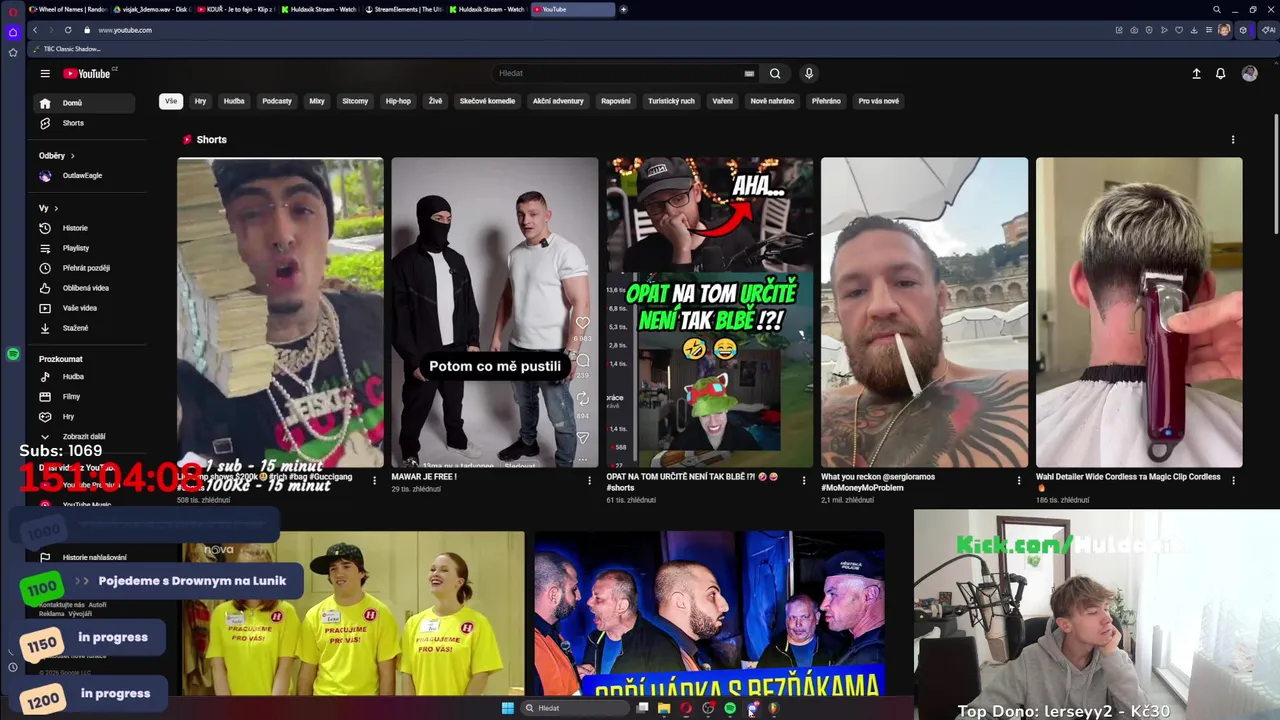Select the Hry filter chip

[200, 101]
